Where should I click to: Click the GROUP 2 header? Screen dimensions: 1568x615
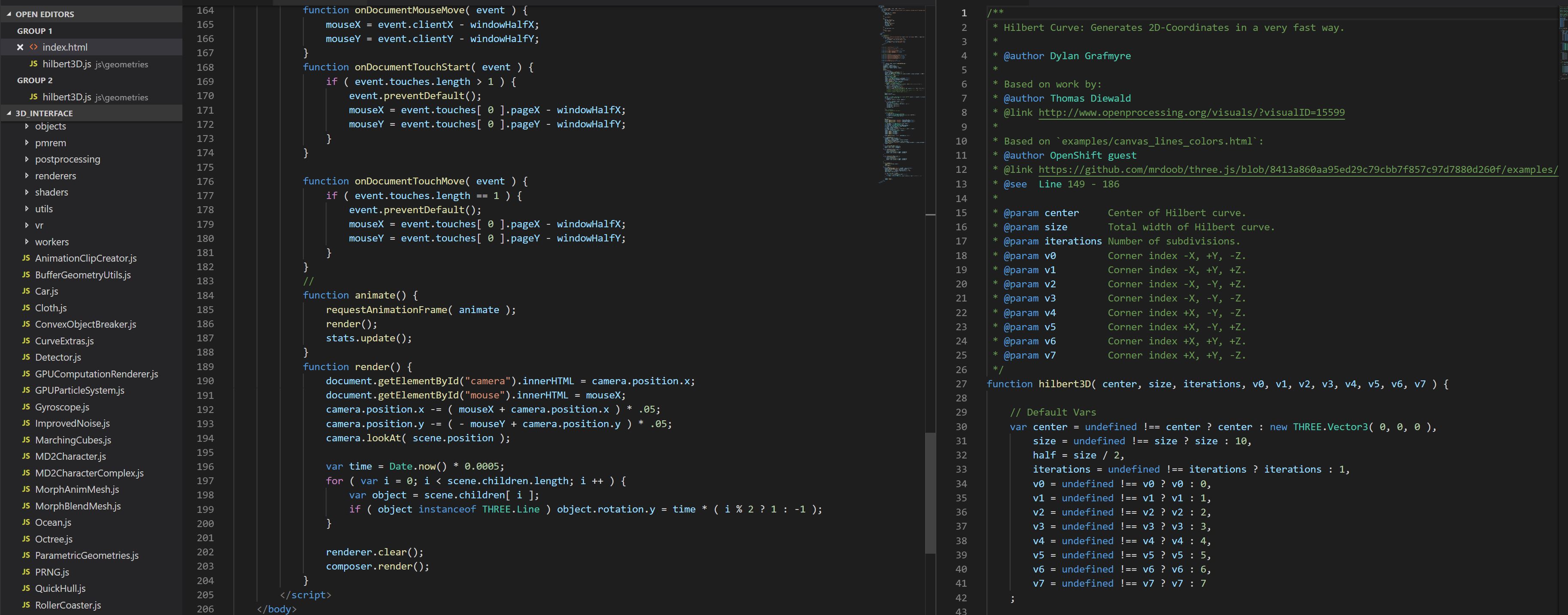tap(35, 80)
